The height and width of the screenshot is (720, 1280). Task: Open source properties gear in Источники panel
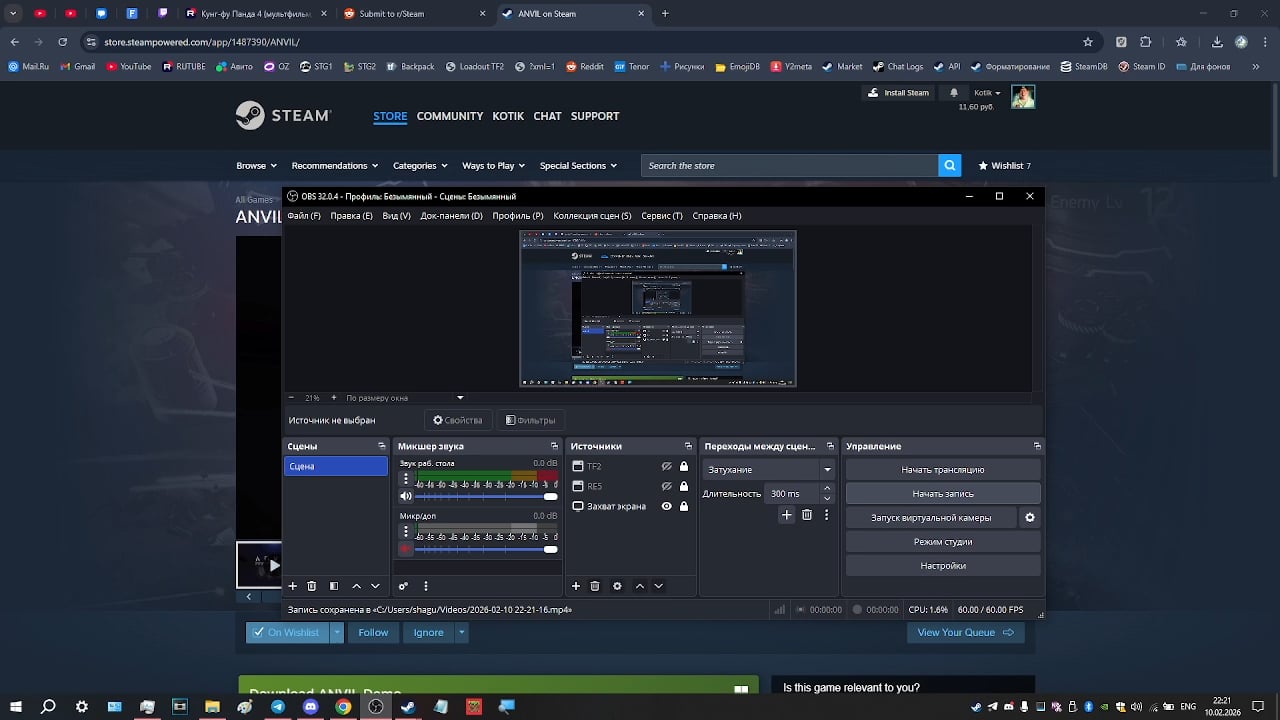click(x=617, y=586)
